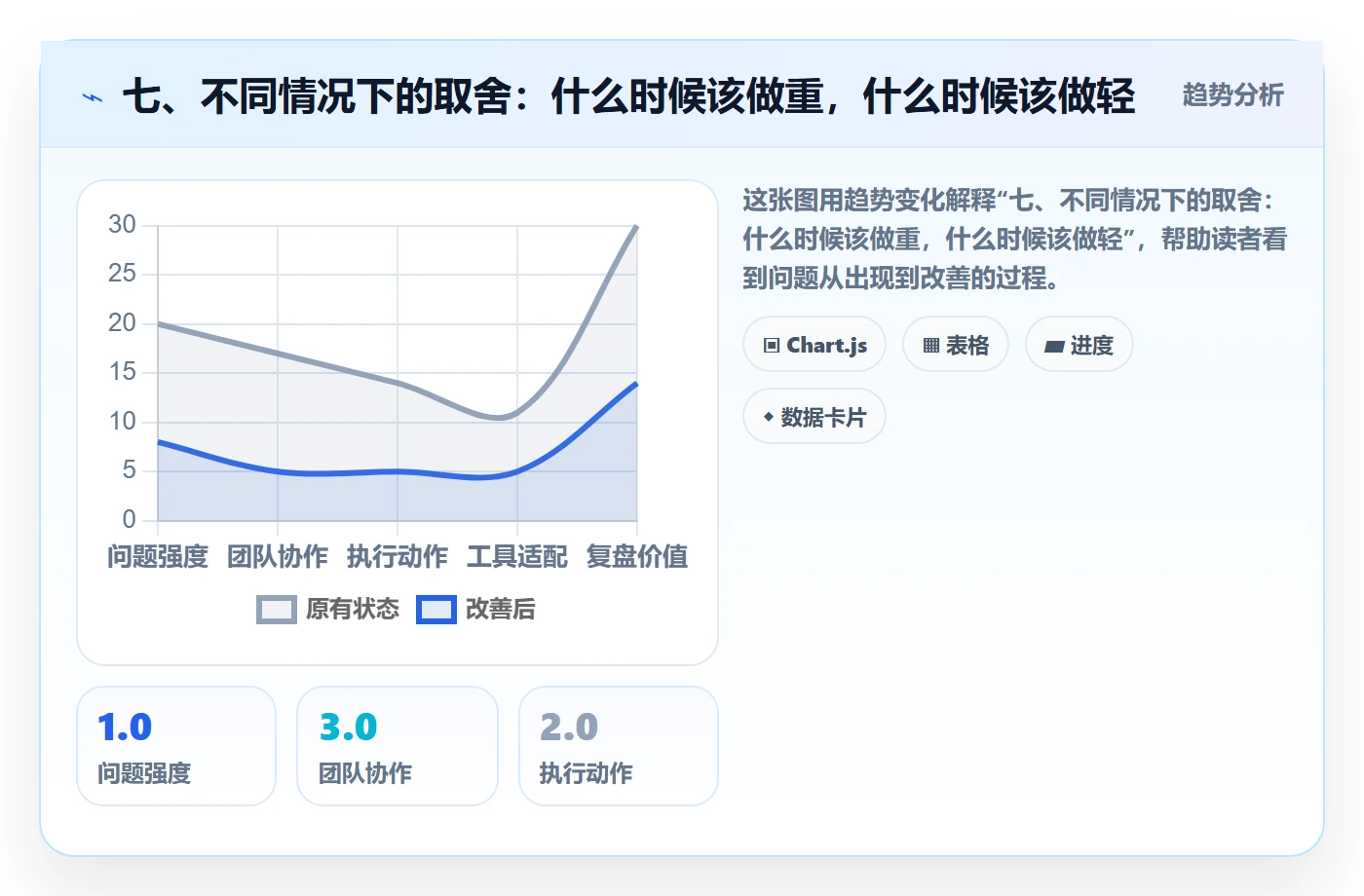Image resolution: width=1364 pixels, height=896 pixels.
Task: Toggle the 原有状态 legend swatch
Action: tap(277, 610)
